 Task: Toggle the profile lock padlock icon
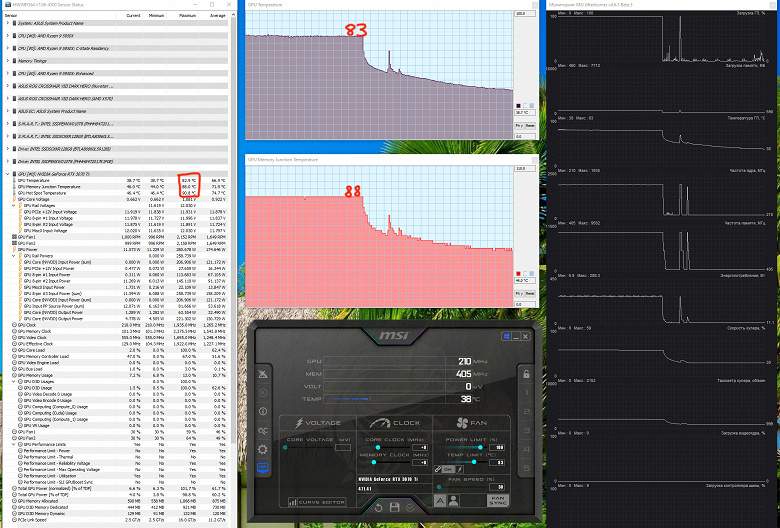pos(526,374)
